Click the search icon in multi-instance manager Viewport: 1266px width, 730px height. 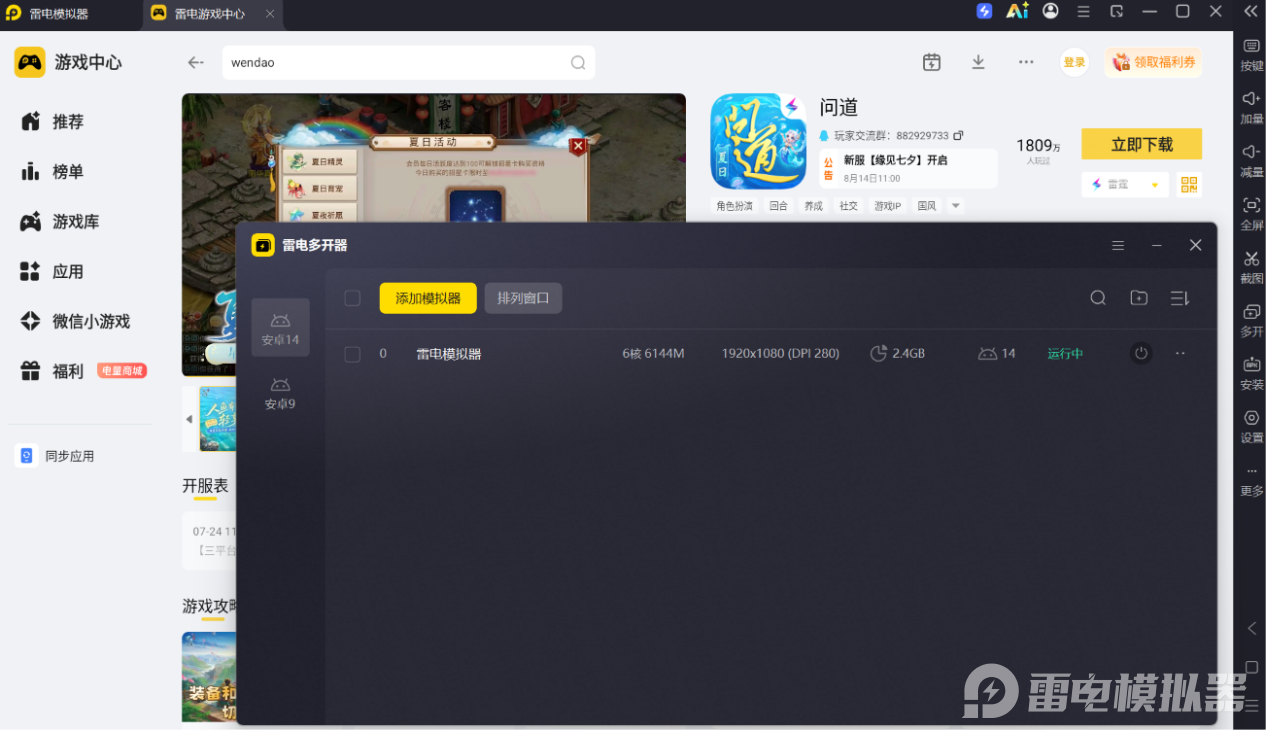(1098, 298)
